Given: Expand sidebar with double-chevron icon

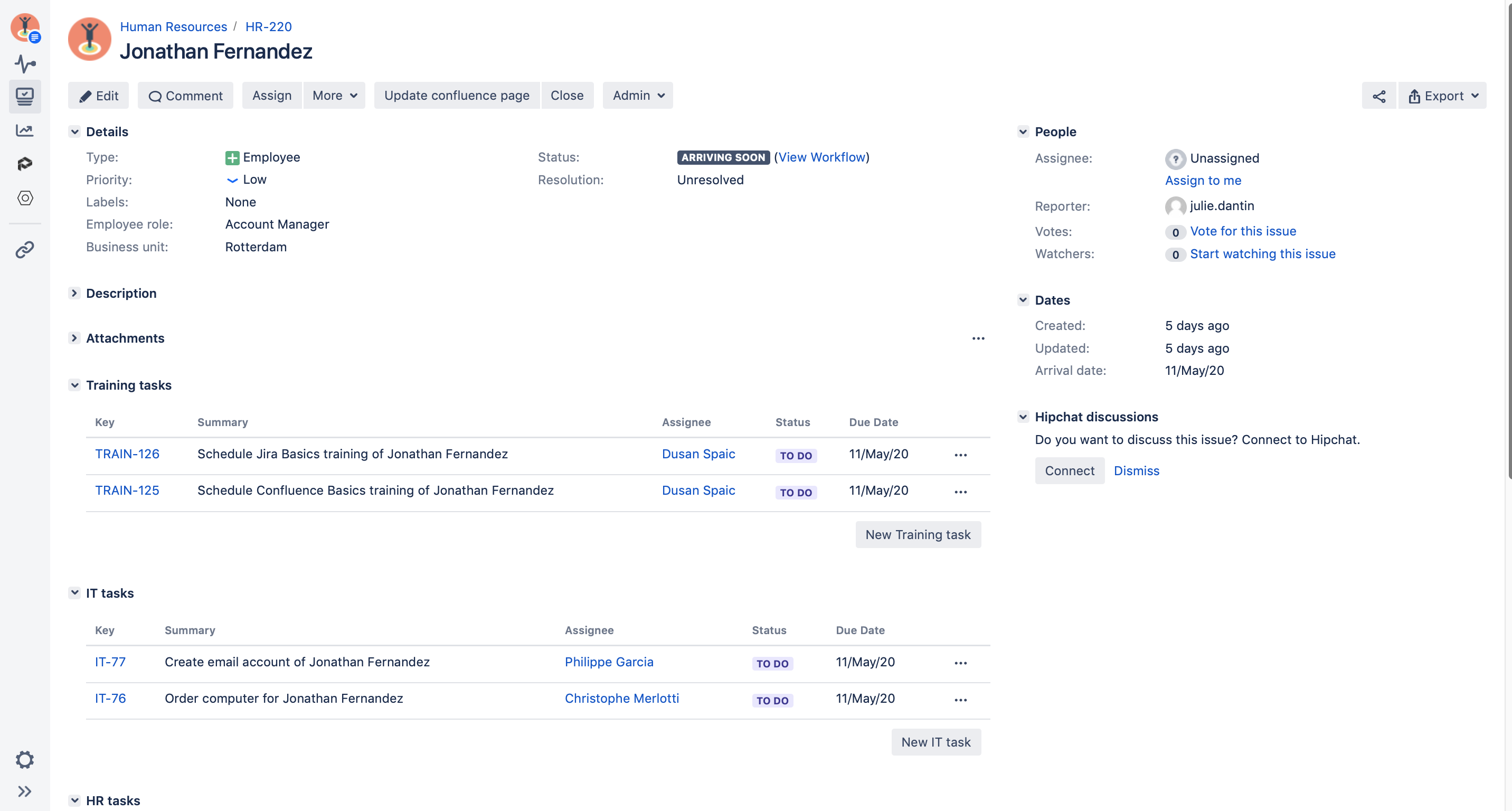Looking at the screenshot, I should [x=25, y=791].
